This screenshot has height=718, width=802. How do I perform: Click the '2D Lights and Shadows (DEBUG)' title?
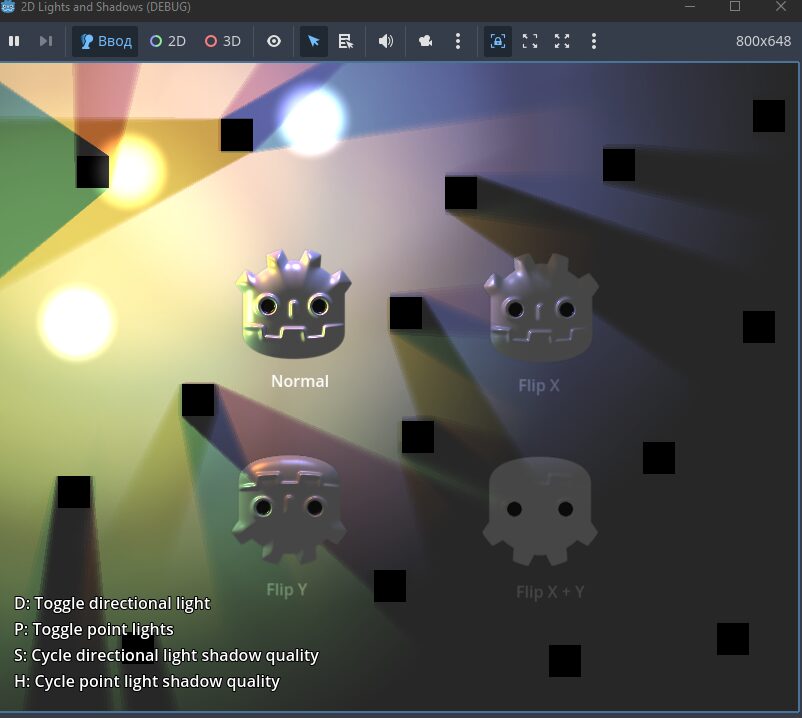(106, 7)
